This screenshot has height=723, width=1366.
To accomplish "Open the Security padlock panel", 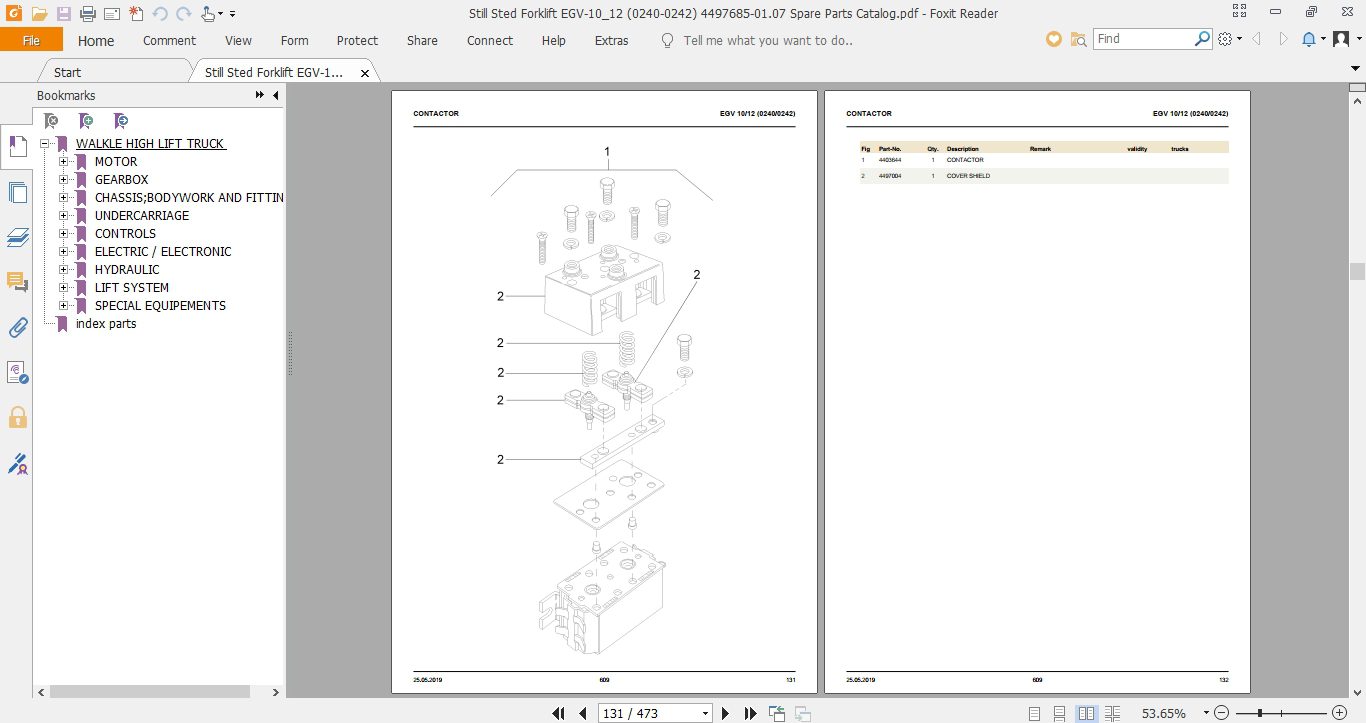I will pyautogui.click(x=17, y=417).
